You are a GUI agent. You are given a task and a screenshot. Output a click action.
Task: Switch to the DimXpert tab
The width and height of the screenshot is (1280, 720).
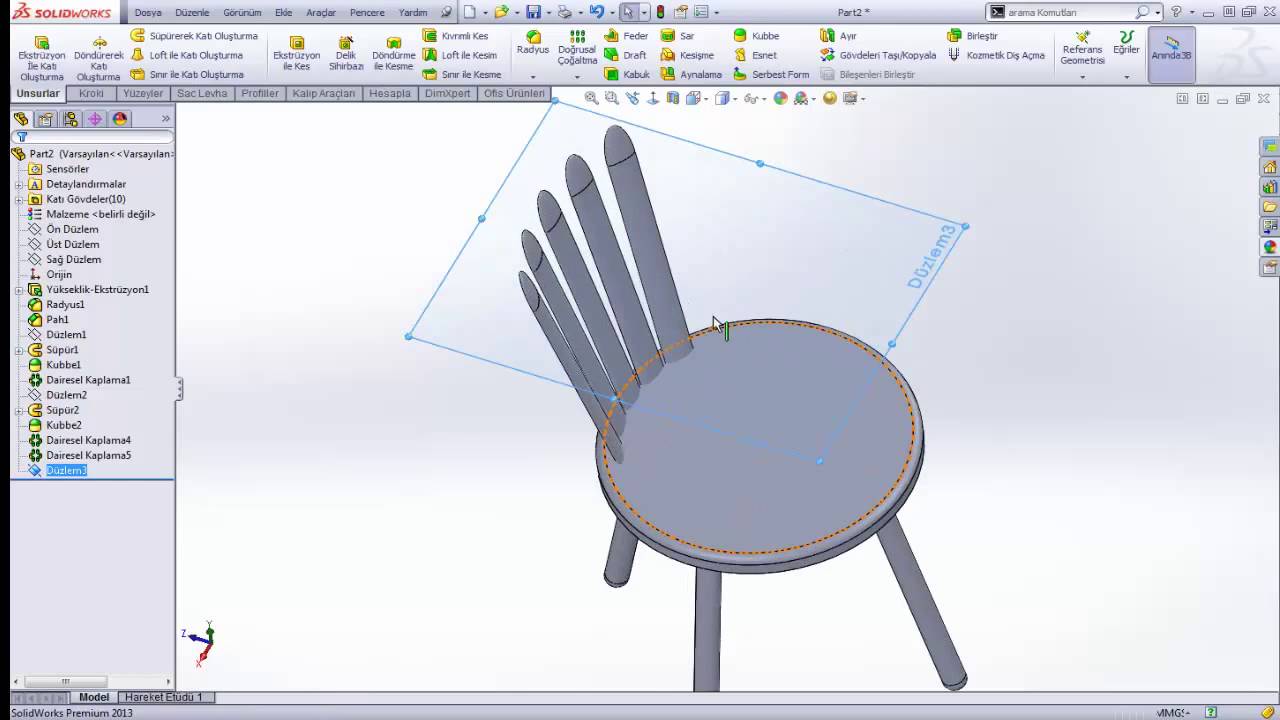pos(448,93)
